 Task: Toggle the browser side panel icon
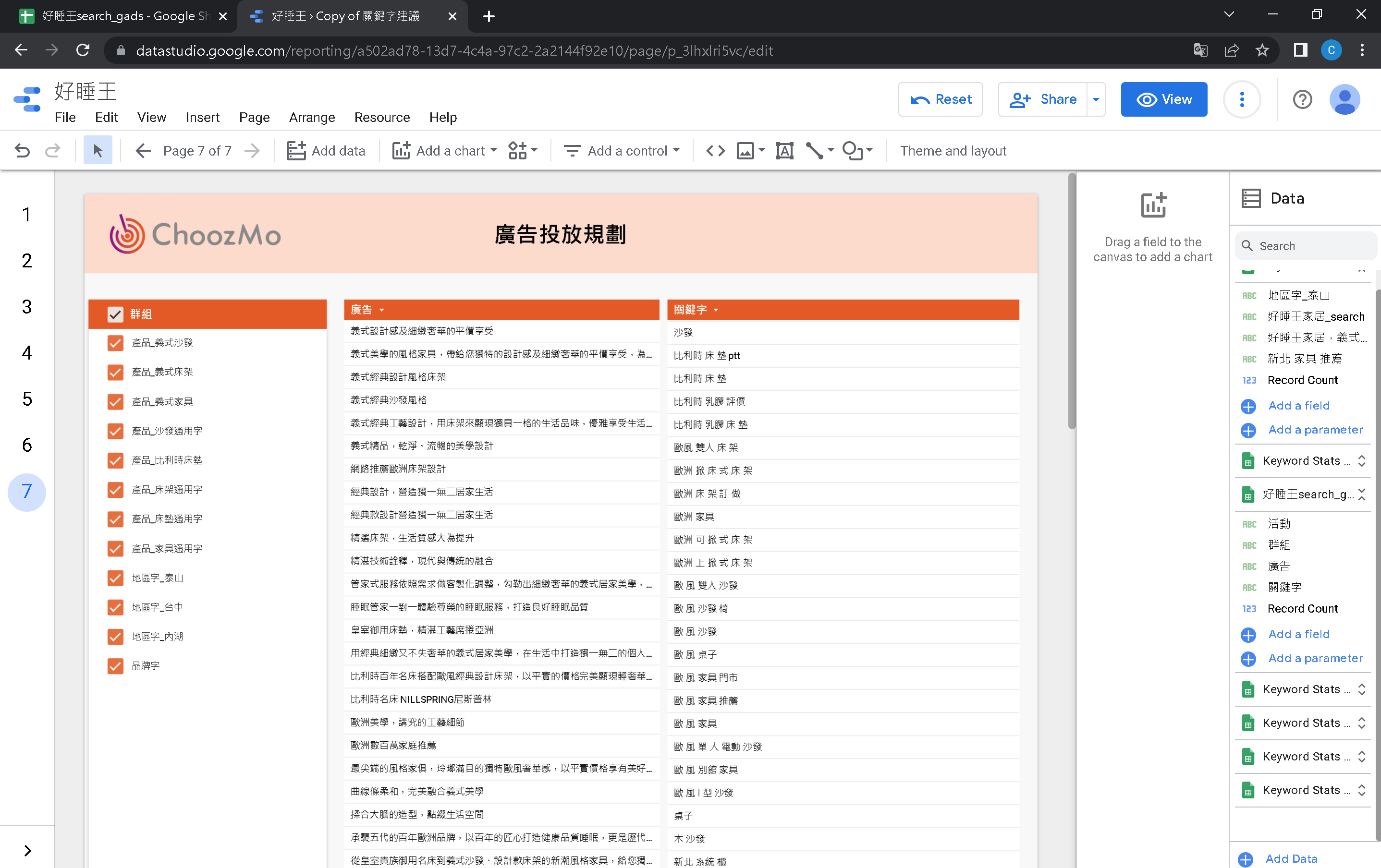(1300, 50)
